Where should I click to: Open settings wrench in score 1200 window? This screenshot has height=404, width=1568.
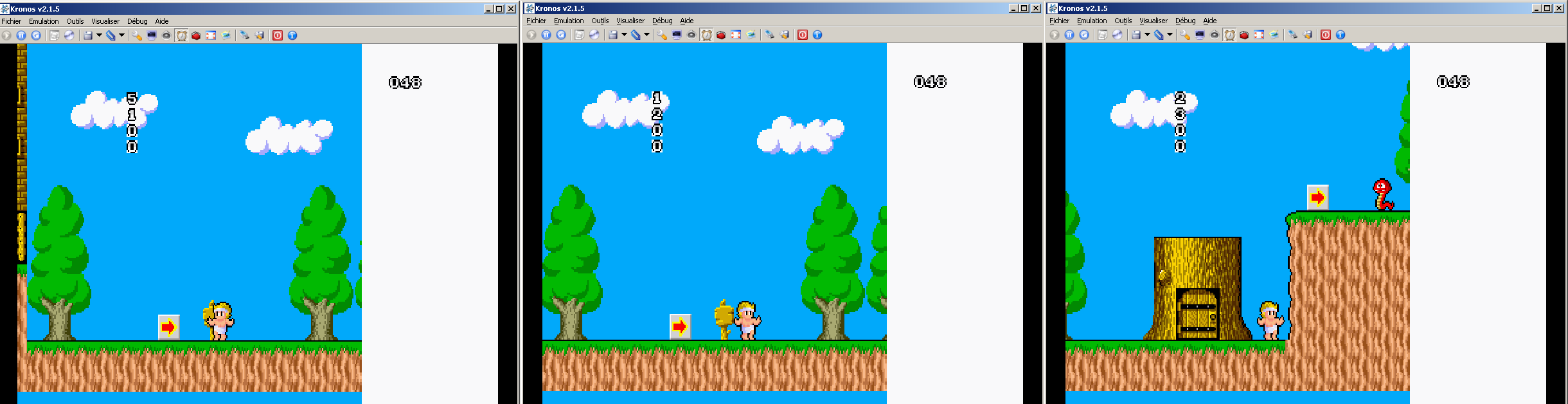click(x=662, y=35)
